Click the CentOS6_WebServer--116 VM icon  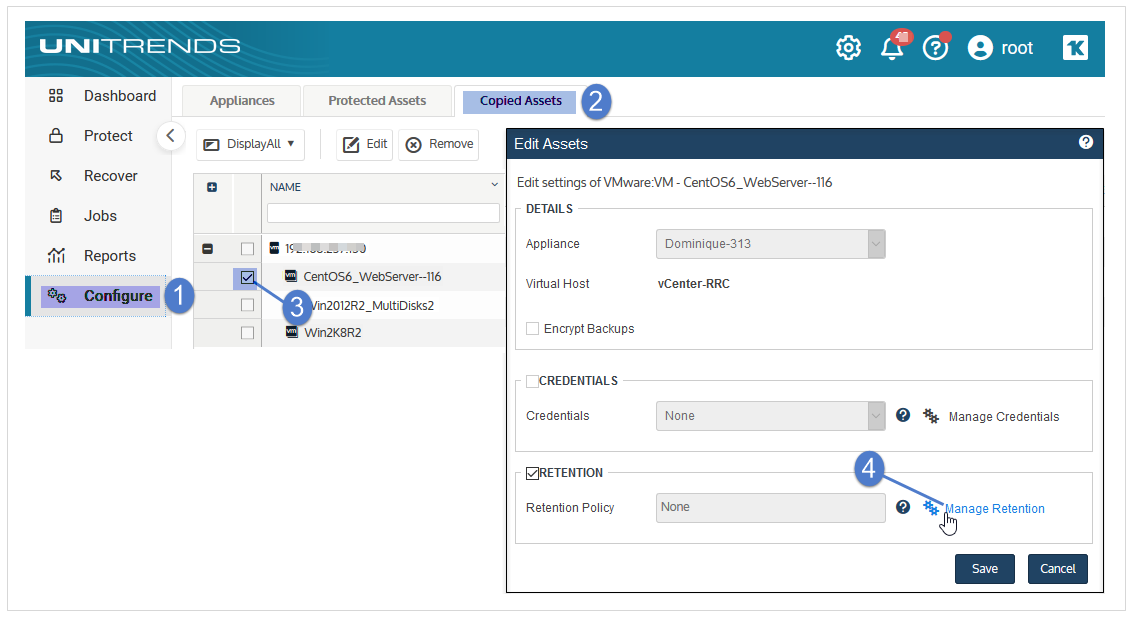coord(291,276)
